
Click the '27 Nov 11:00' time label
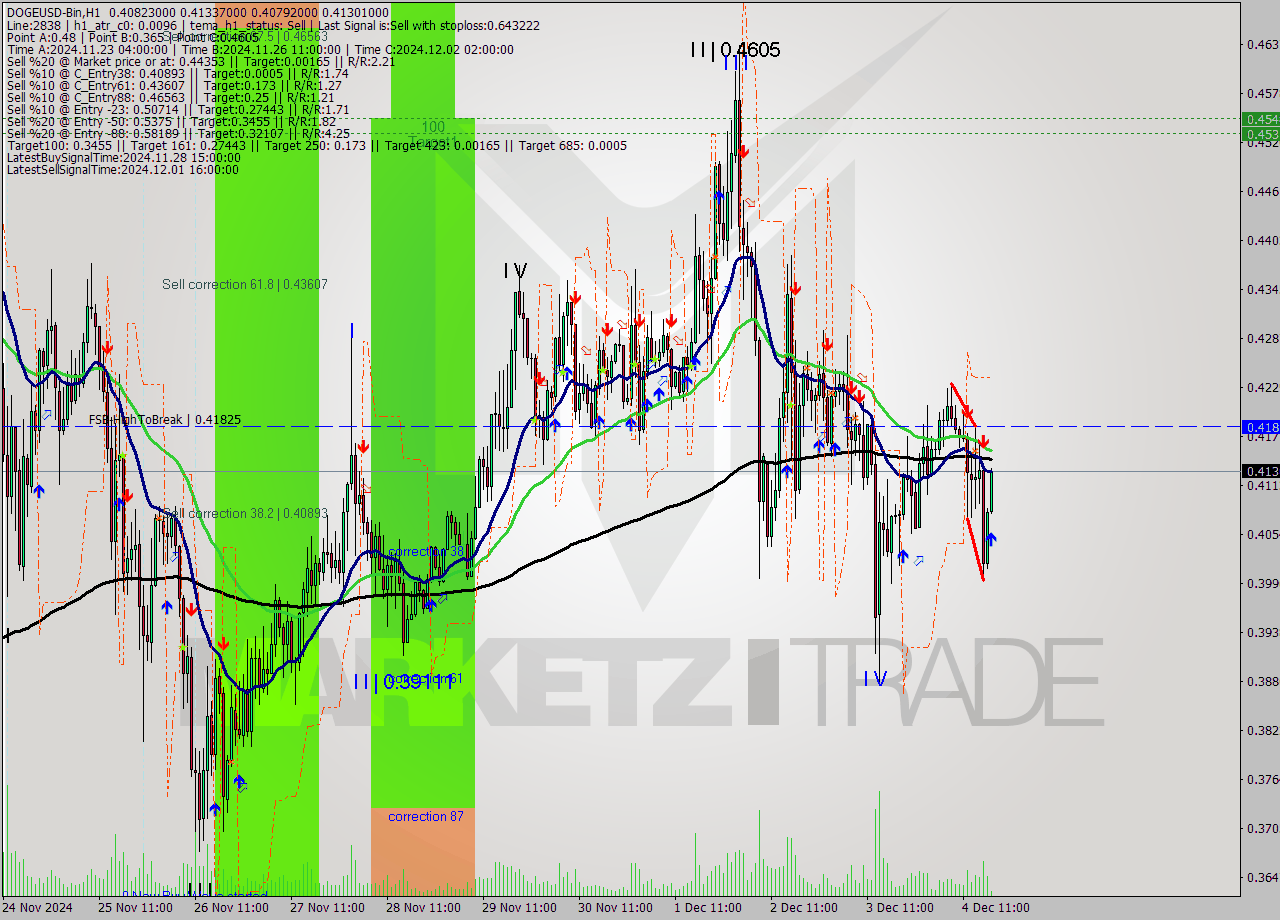click(326, 908)
